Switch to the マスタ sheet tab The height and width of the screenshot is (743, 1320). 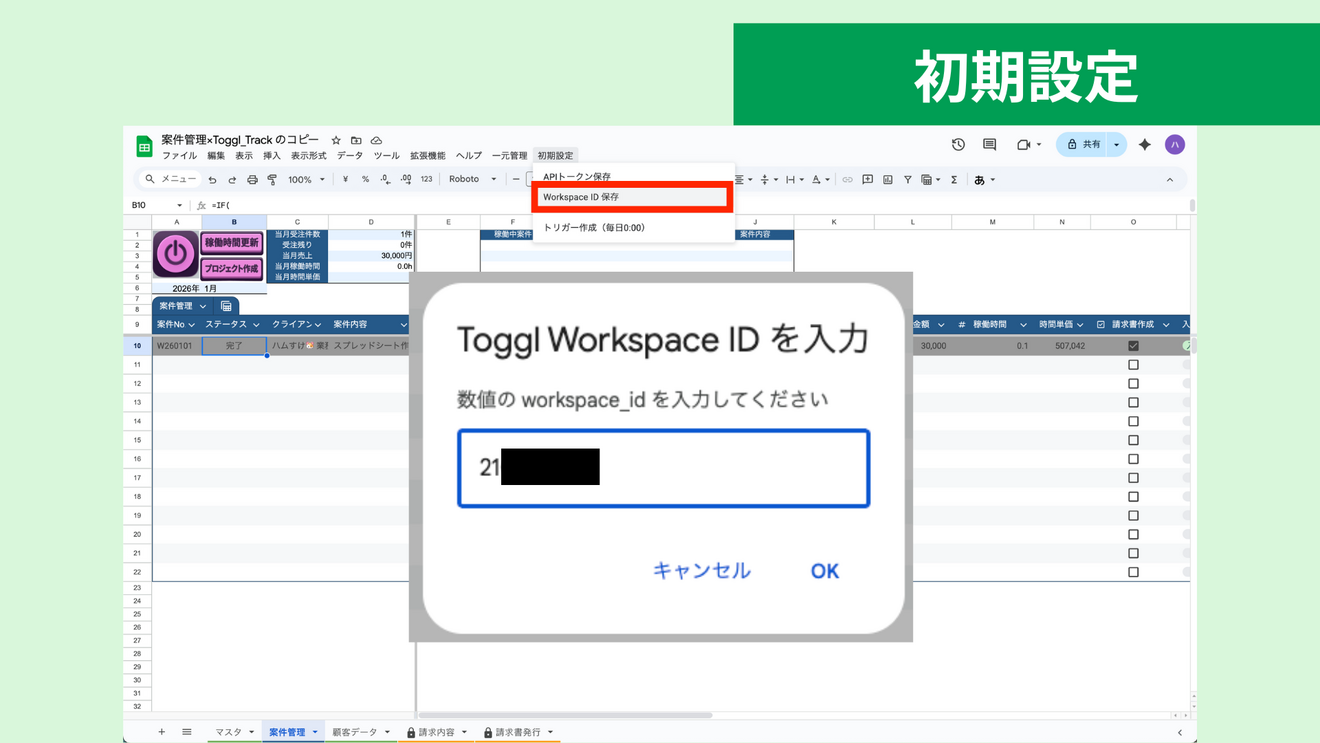click(228, 732)
